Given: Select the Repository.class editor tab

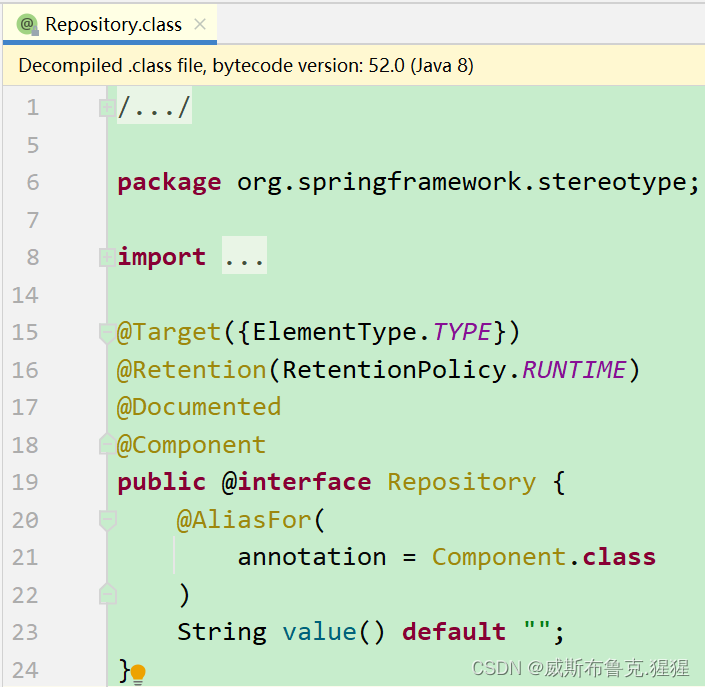Looking at the screenshot, I should tap(113, 24).
